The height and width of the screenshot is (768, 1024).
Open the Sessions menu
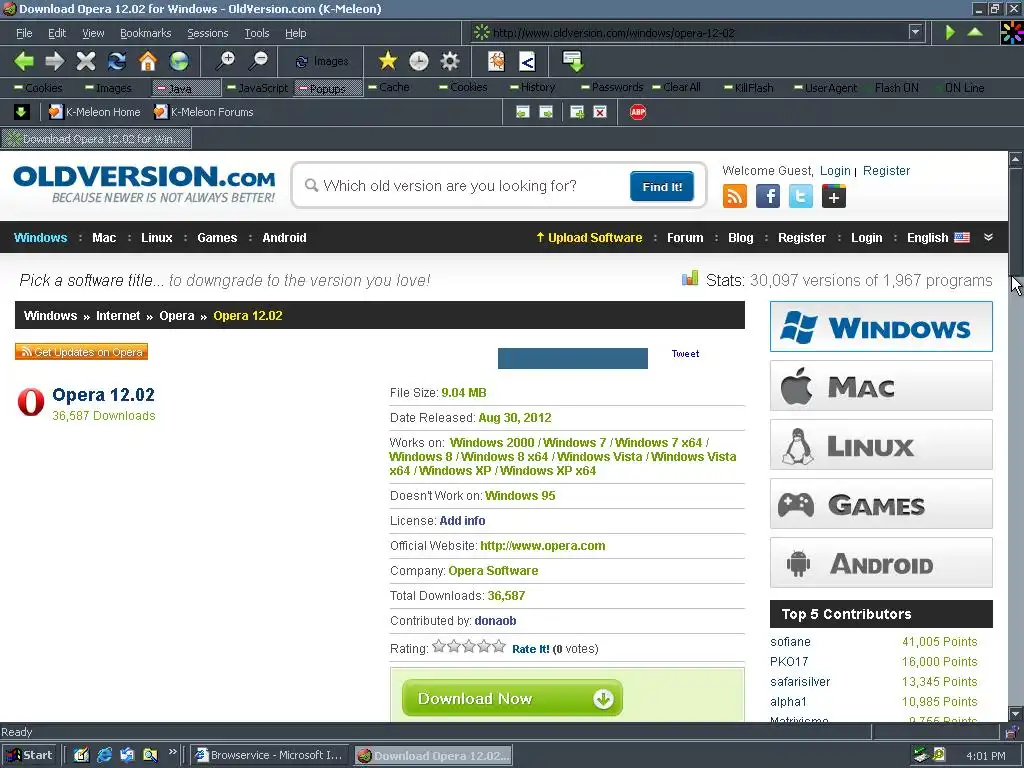pyautogui.click(x=208, y=33)
